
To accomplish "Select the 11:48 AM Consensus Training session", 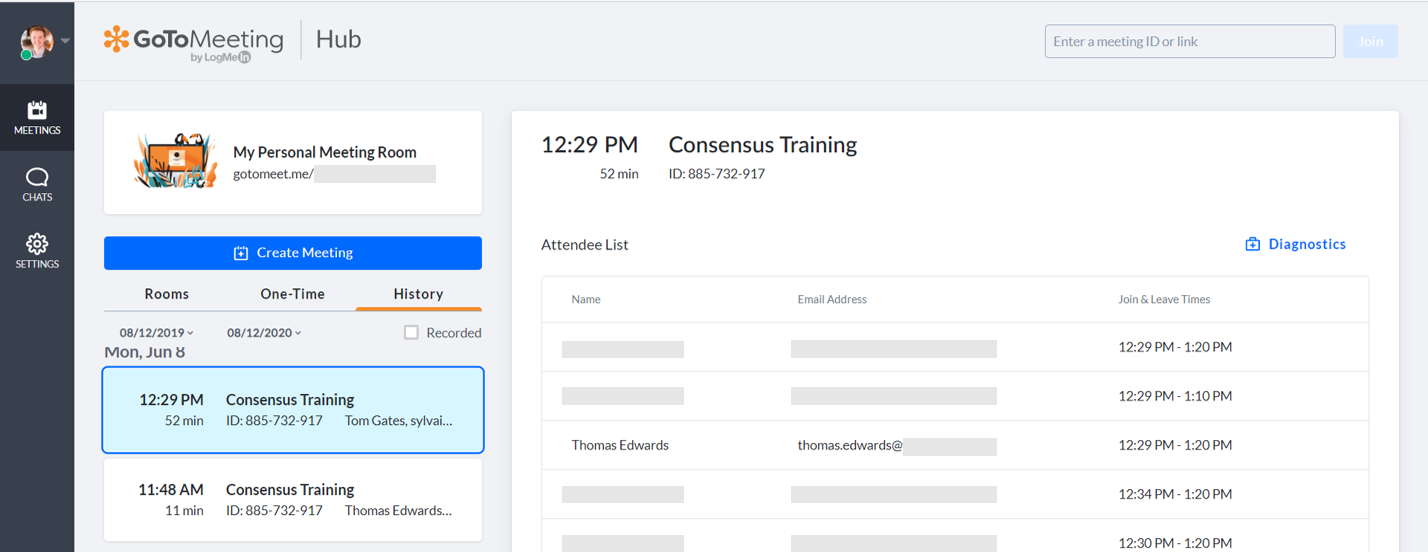I will pos(293,500).
